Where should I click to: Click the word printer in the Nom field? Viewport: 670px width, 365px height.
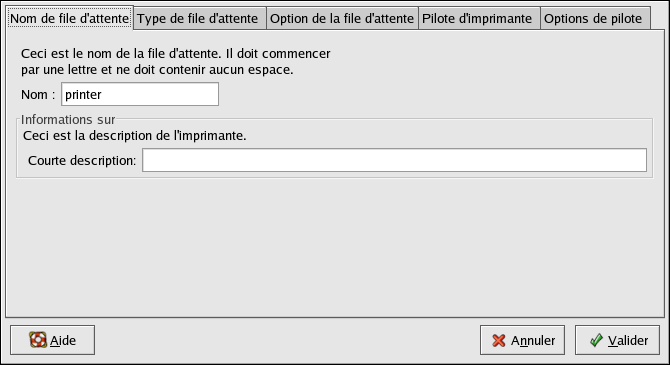[x=83, y=94]
